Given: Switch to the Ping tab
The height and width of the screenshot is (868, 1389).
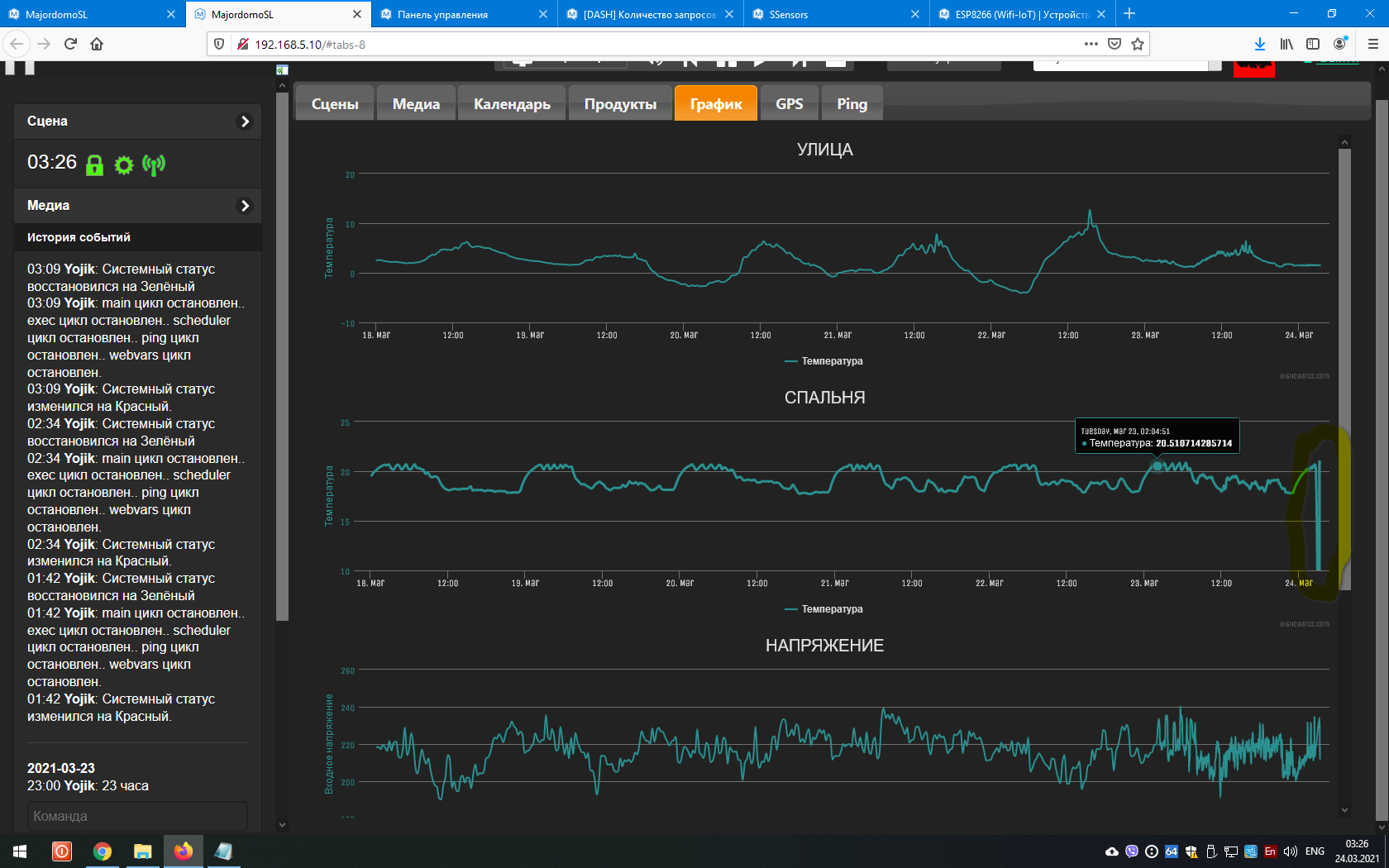Looking at the screenshot, I should 852,104.
